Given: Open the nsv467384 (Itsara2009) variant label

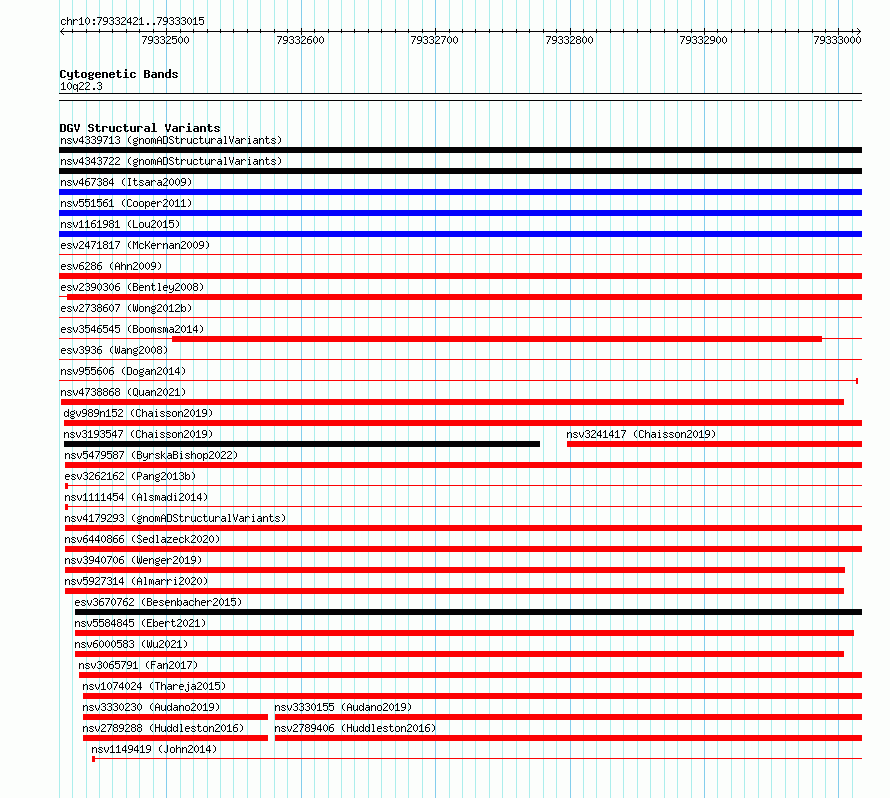Looking at the screenshot, I should 126,182.
